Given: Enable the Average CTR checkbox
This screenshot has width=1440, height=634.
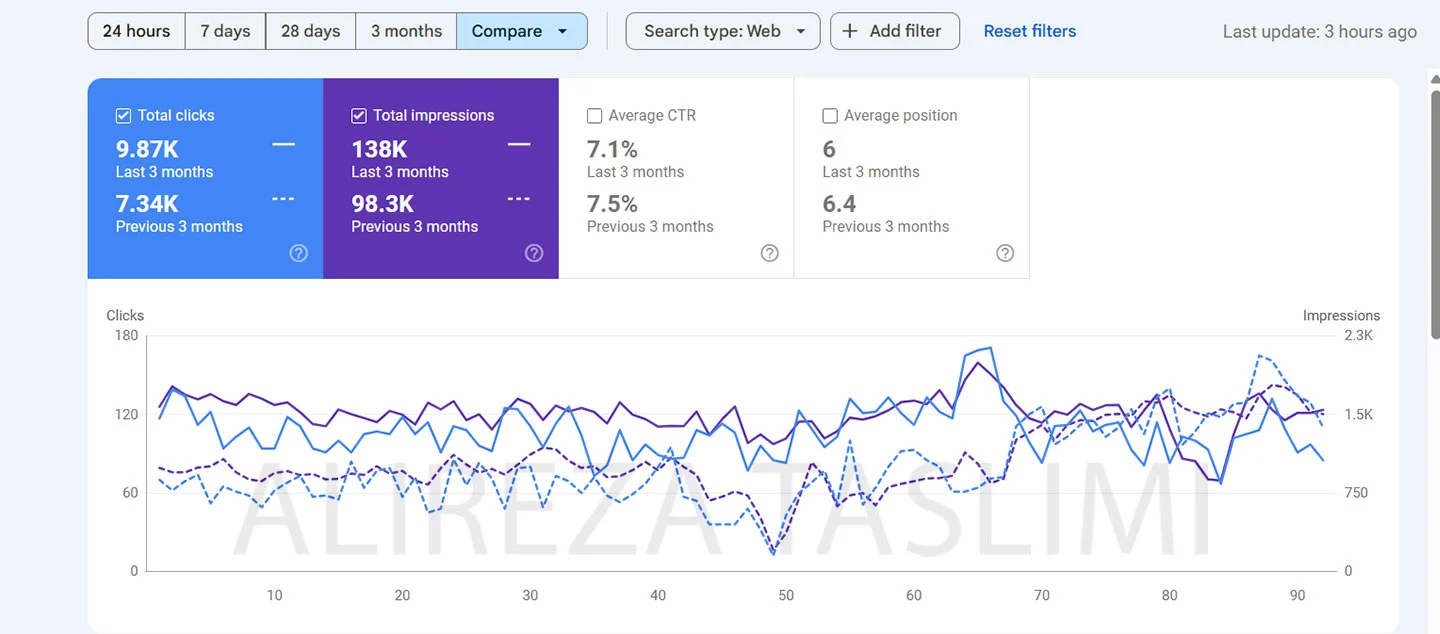Looking at the screenshot, I should point(594,116).
